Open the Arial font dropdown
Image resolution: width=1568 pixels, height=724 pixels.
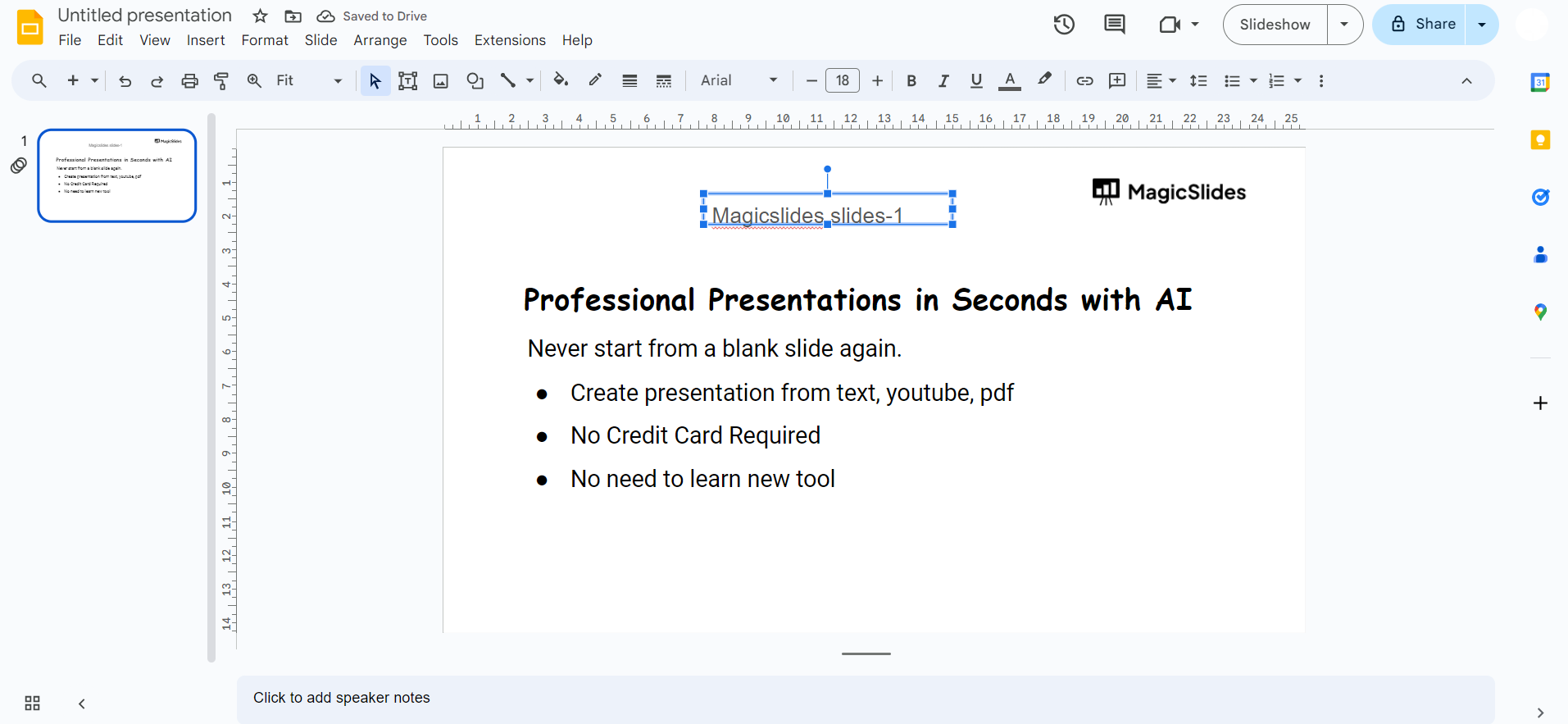click(739, 80)
